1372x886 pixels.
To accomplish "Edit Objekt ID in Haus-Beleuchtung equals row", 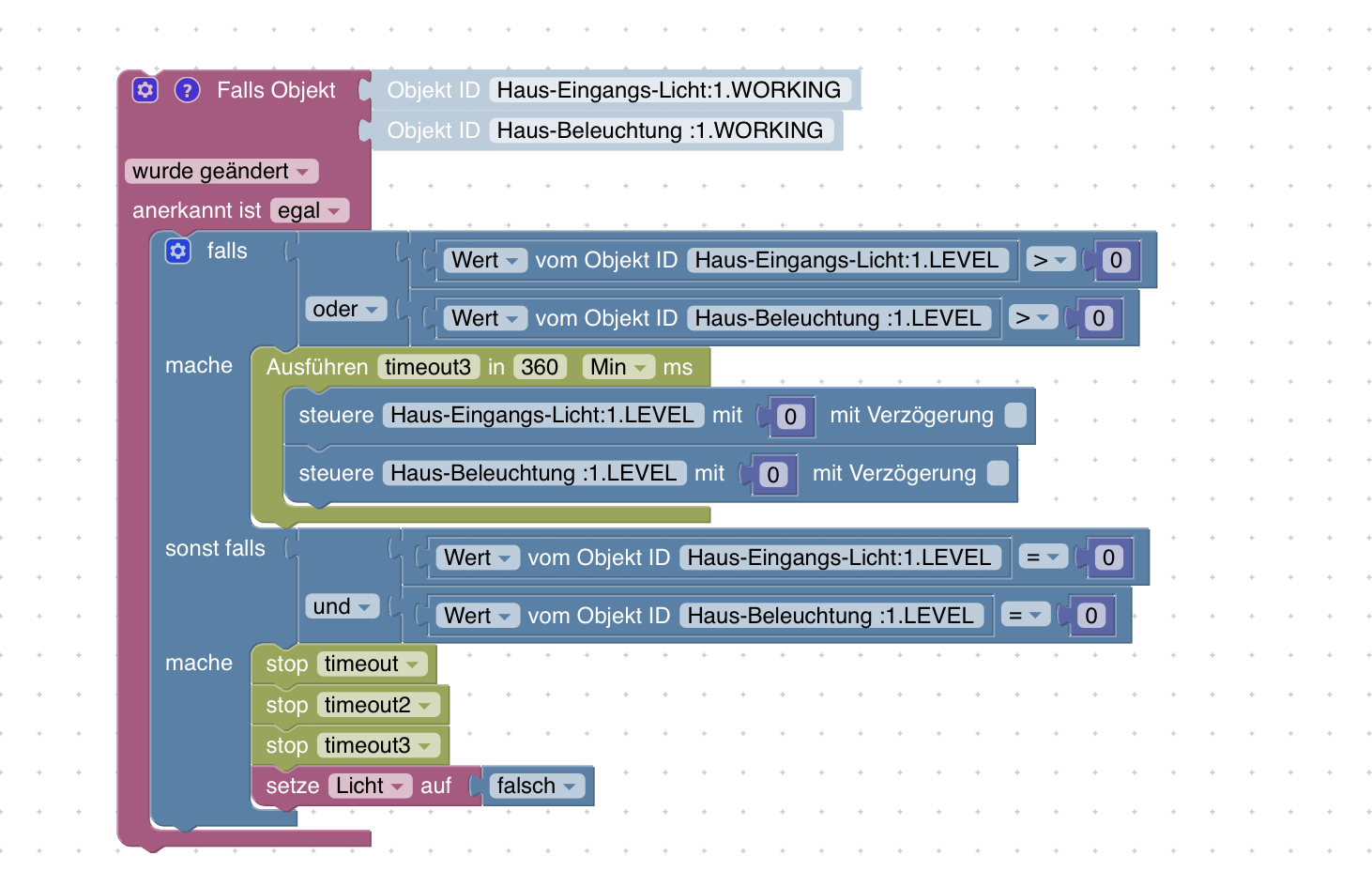I will point(831,616).
